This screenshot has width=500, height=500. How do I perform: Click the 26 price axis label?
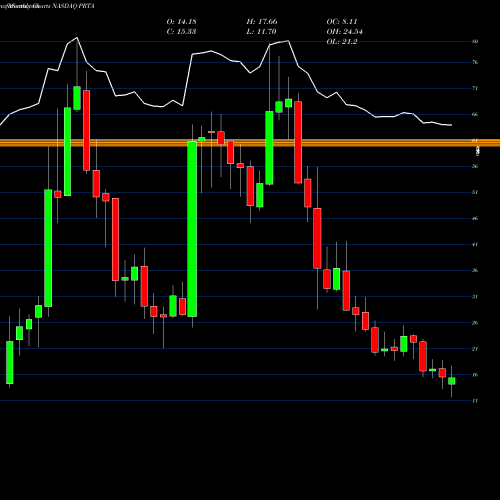pyautogui.click(x=475, y=323)
